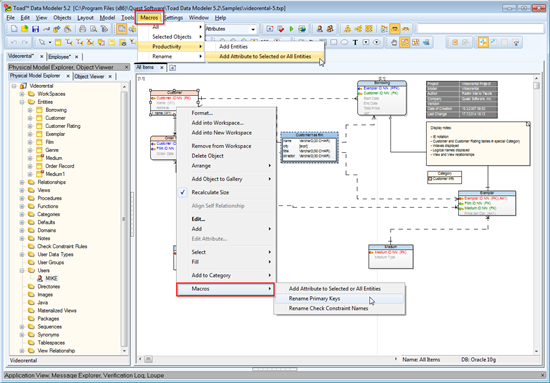Toggle the highlighted icon right of print group
The image size is (550, 383).
[121, 29]
